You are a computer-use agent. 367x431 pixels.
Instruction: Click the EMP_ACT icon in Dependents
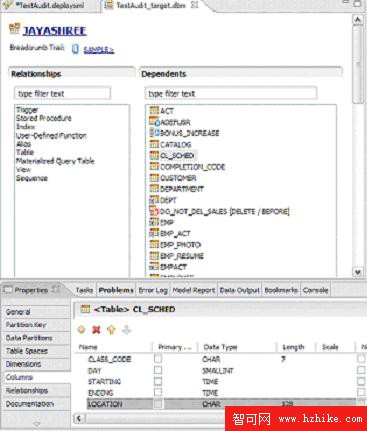coord(154,233)
